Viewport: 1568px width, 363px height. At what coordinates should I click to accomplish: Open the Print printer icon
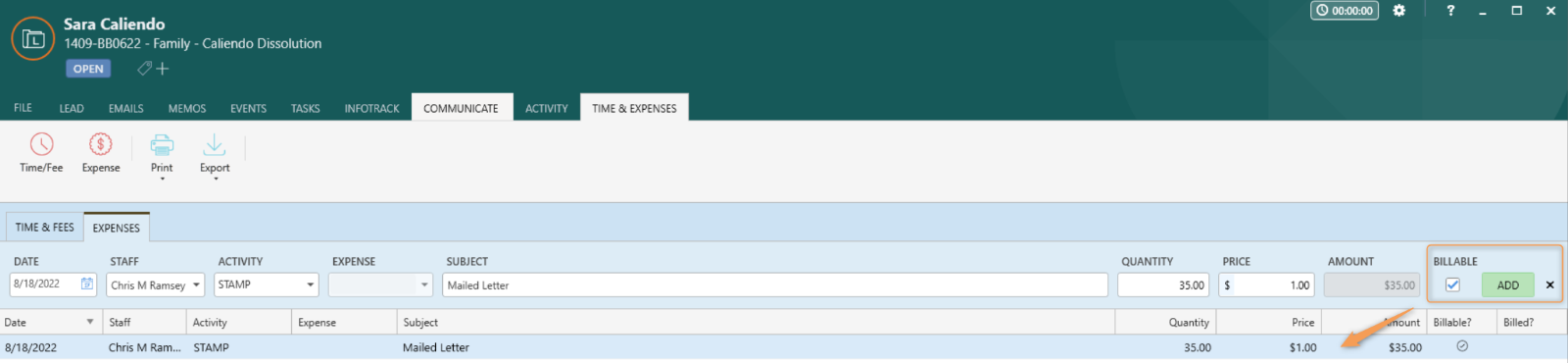coord(162,145)
